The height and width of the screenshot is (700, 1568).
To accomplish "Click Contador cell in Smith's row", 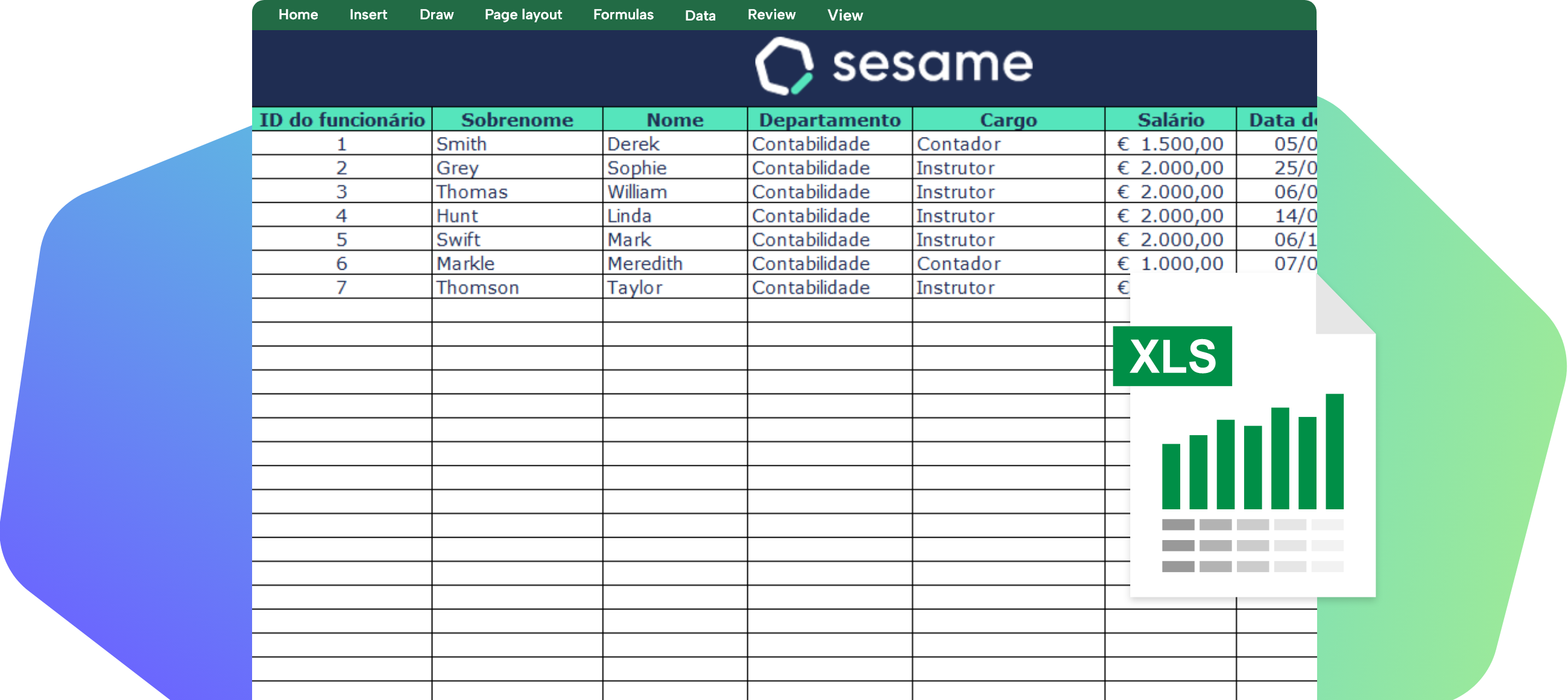I will click(x=1008, y=144).
